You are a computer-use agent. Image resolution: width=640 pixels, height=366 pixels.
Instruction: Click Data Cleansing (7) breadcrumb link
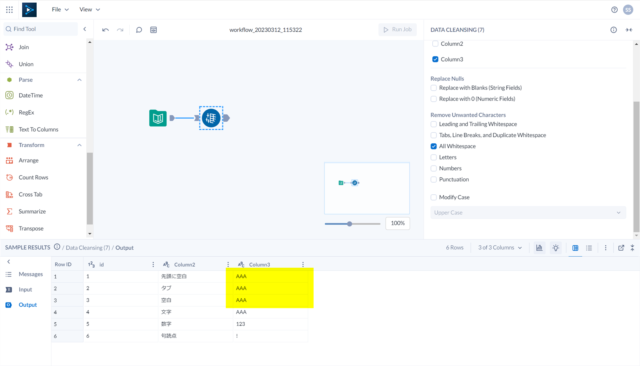88,248
